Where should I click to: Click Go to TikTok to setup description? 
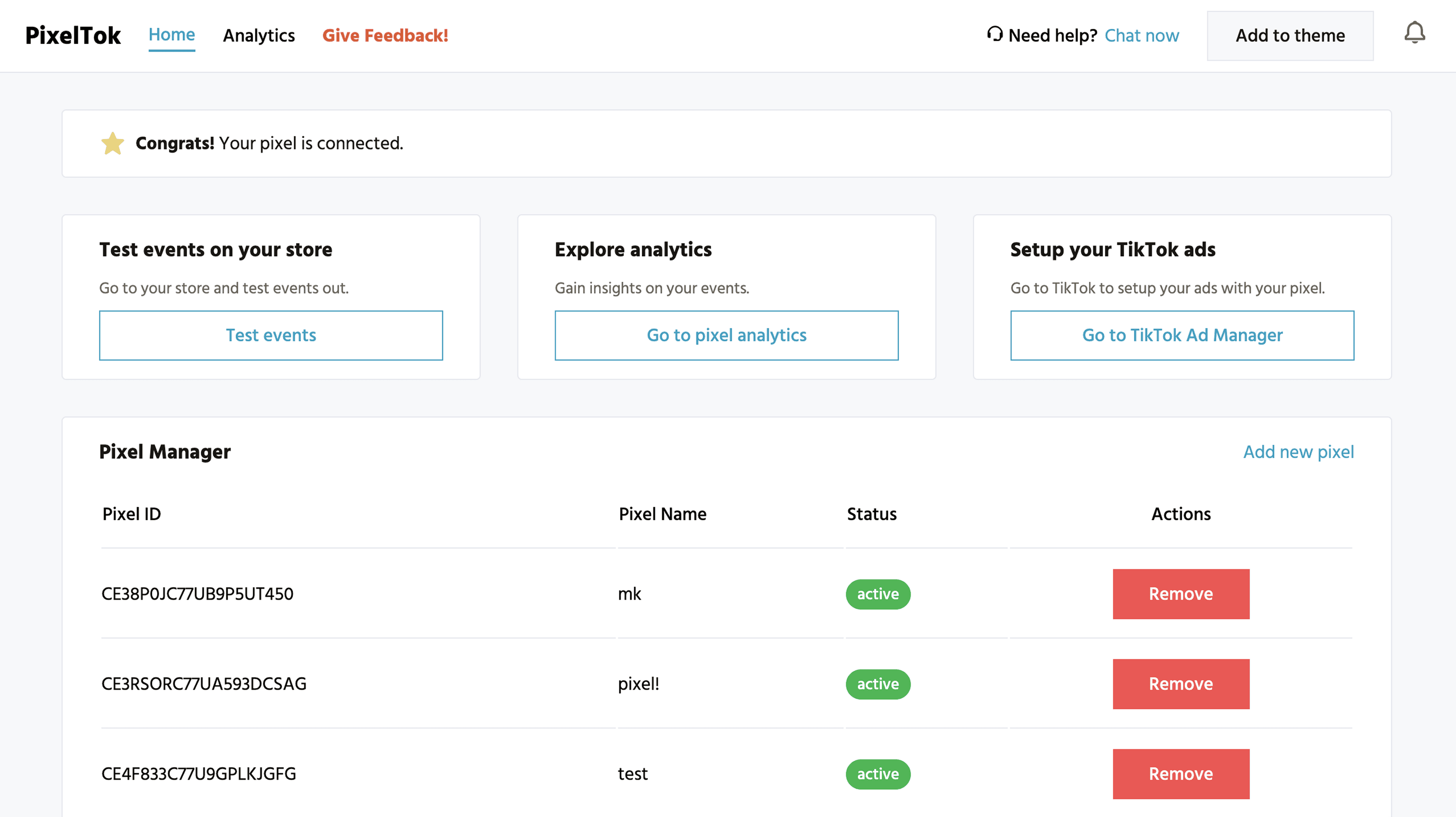(x=1168, y=288)
